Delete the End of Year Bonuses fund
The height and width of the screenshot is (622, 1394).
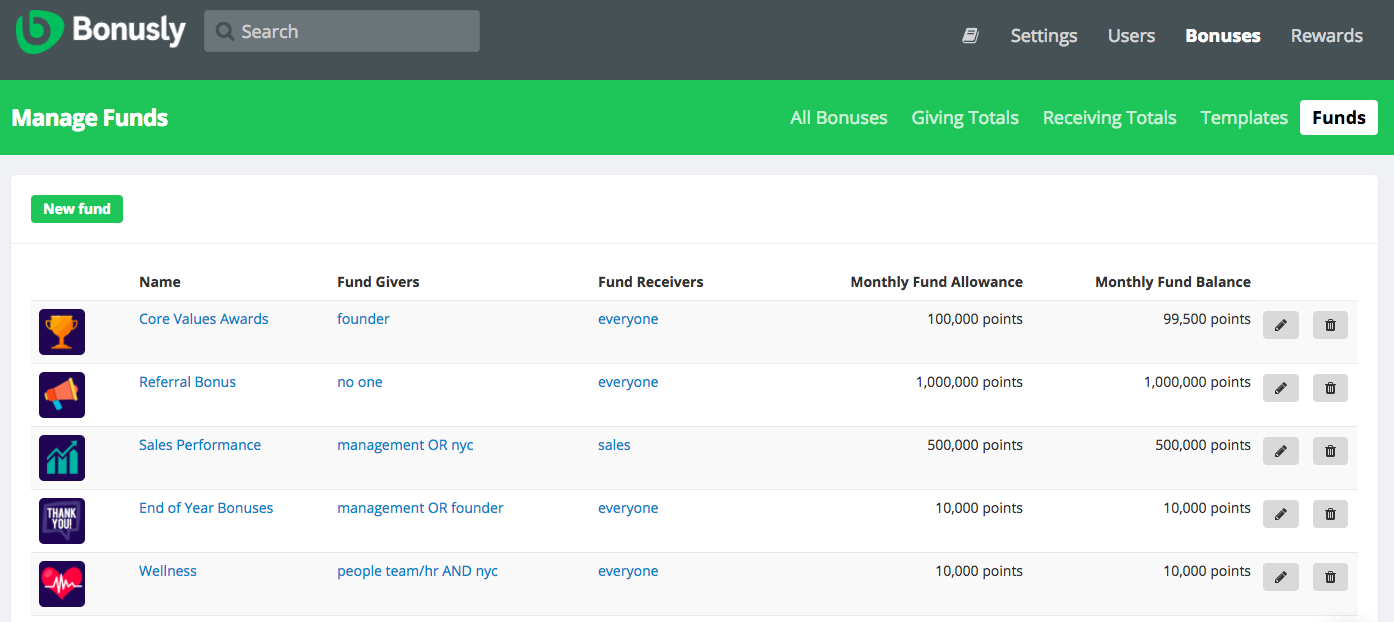coord(1330,514)
